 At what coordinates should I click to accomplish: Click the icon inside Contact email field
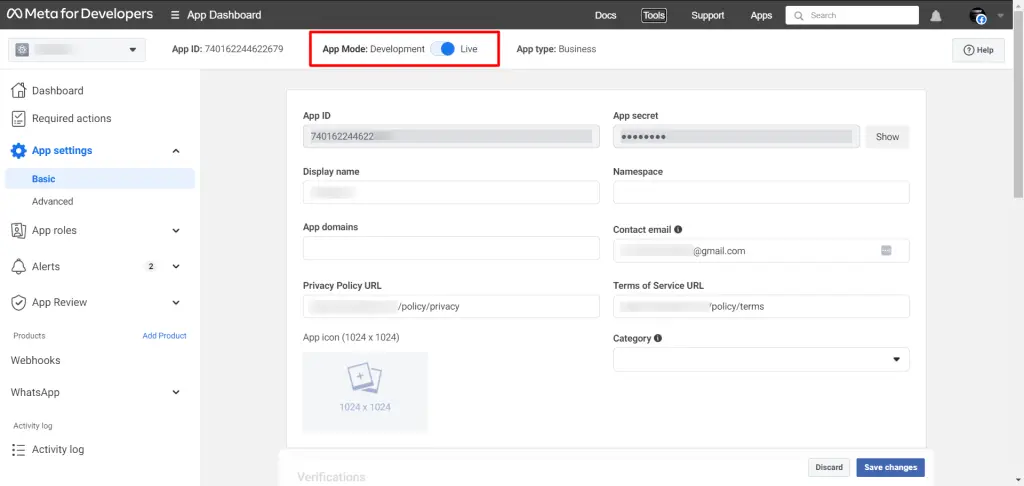click(886, 250)
